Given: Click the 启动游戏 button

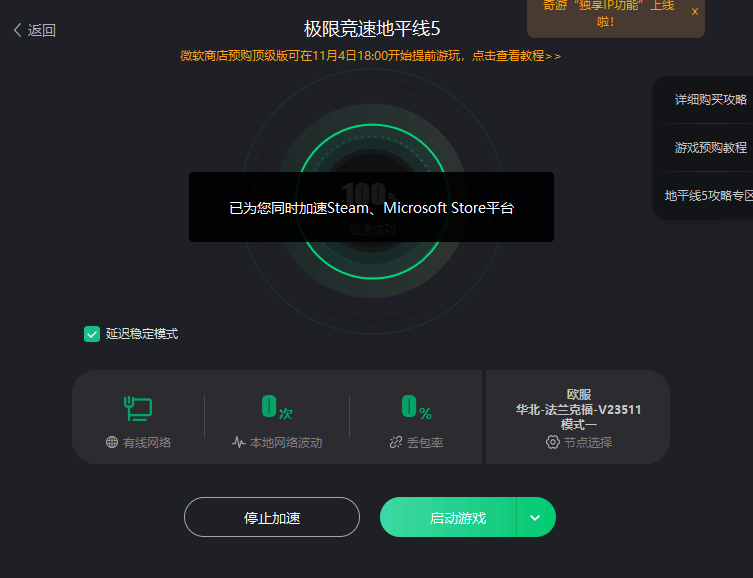Looking at the screenshot, I should click(x=449, y=518).
